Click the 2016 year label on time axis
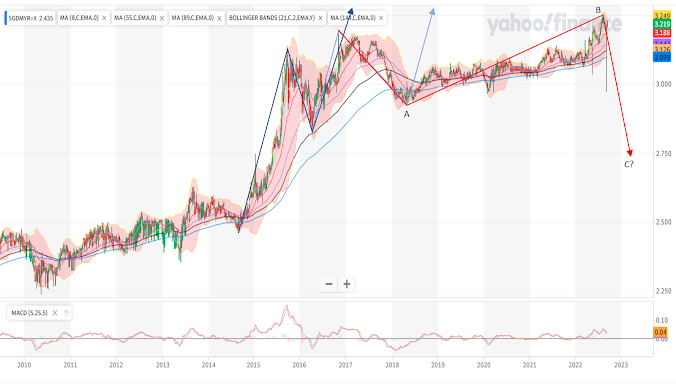Screen dimensions: 676x384 [x=299, y=365]
